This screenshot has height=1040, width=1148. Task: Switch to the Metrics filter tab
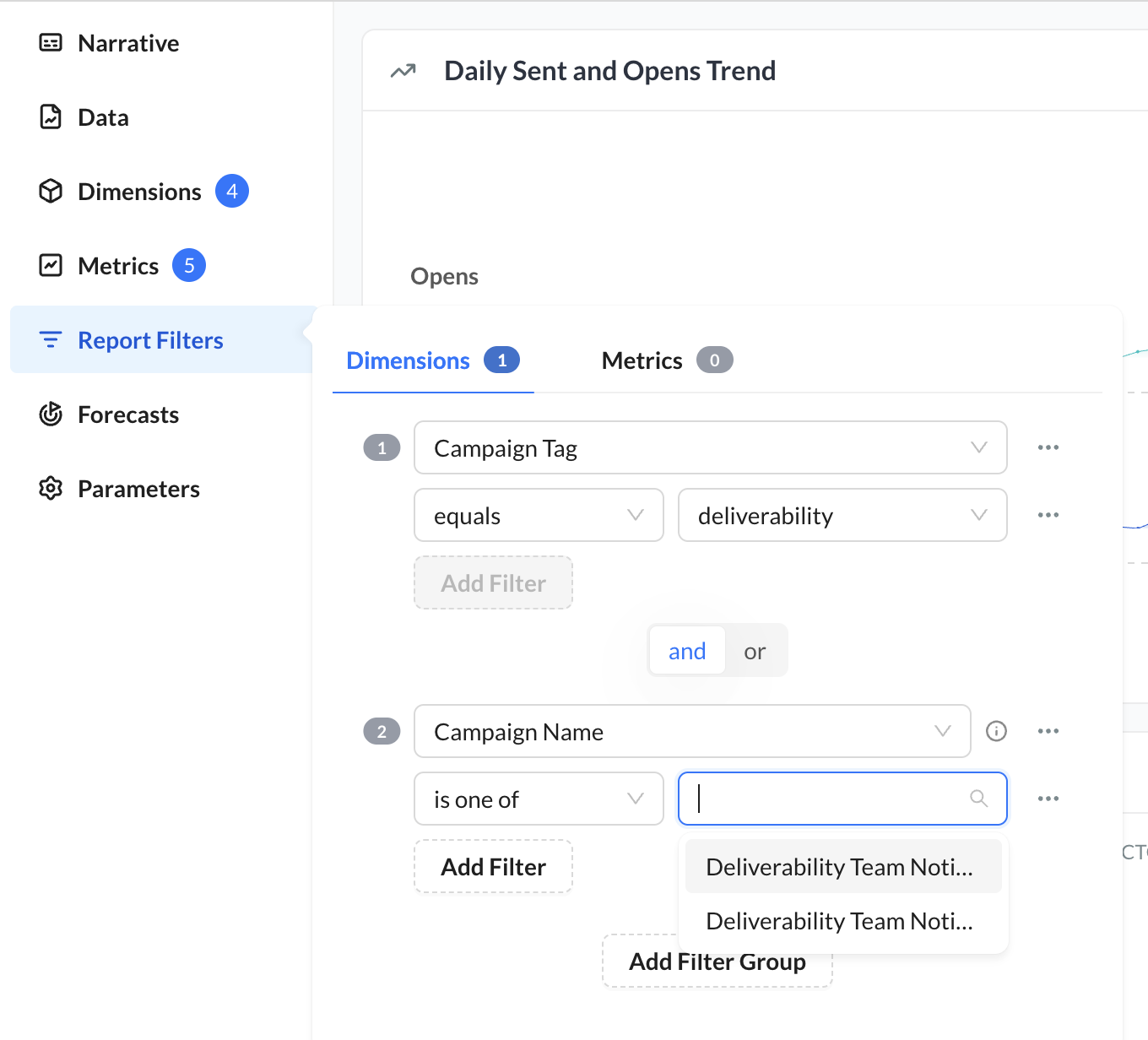[x=666, y=360]
